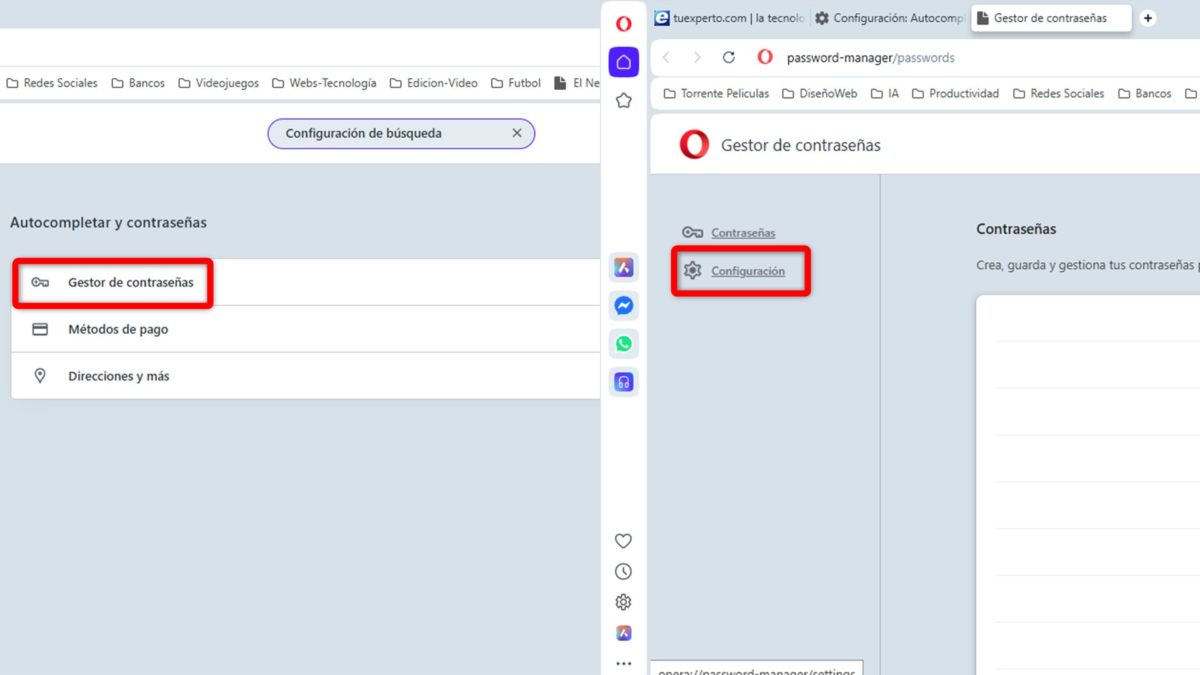Open WhatsApp from the sidebar

tap(624, 344)
